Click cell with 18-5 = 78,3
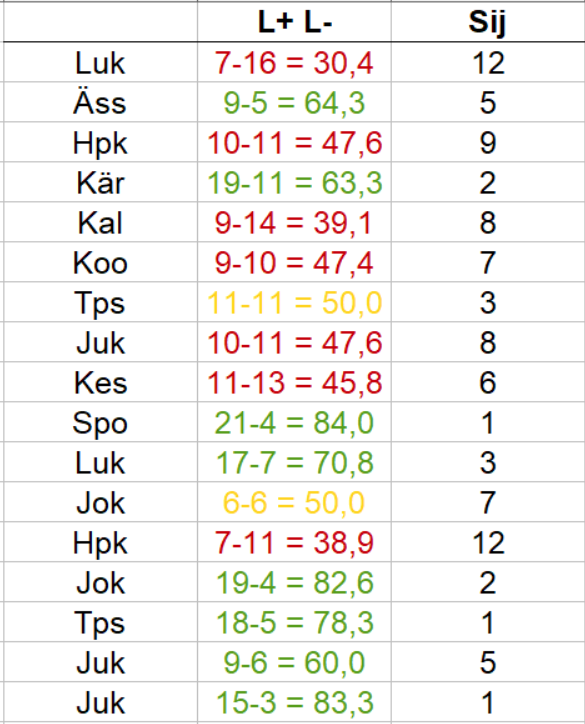 tap(294, 622)
